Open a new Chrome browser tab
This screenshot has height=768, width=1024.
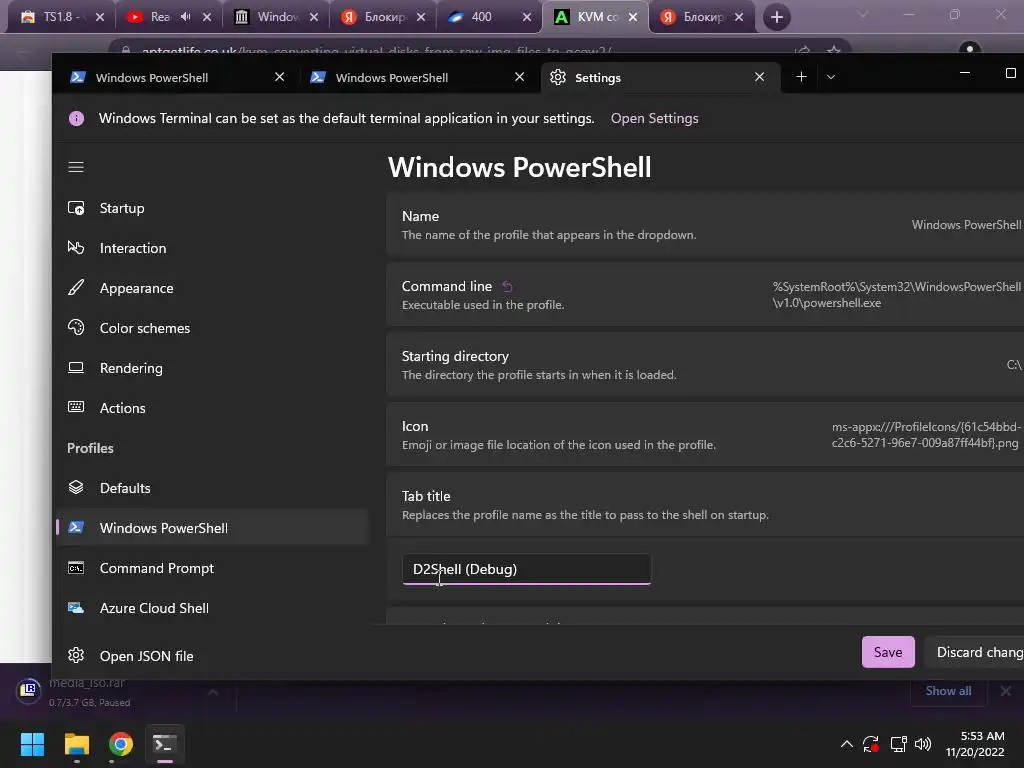776,17
